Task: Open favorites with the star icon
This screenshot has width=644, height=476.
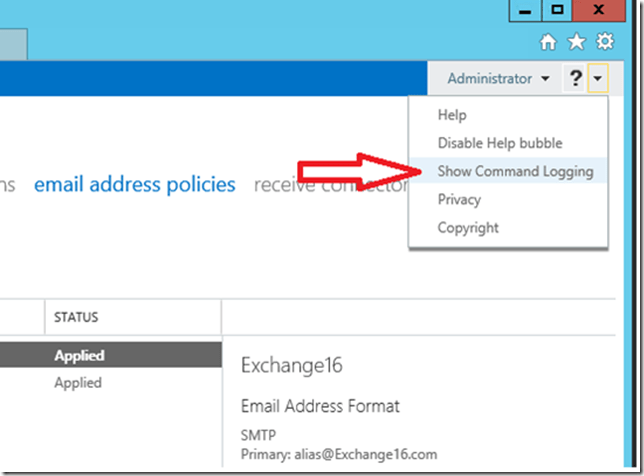Action: tap(576, 42)
